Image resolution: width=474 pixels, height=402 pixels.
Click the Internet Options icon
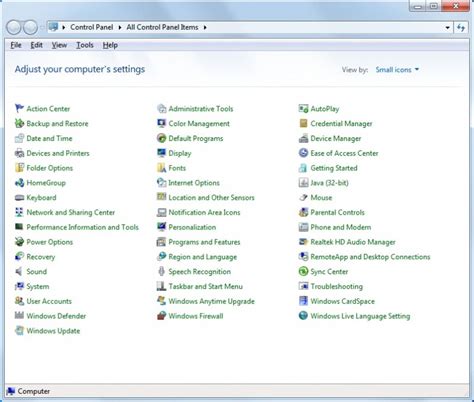tap(161, 183)
